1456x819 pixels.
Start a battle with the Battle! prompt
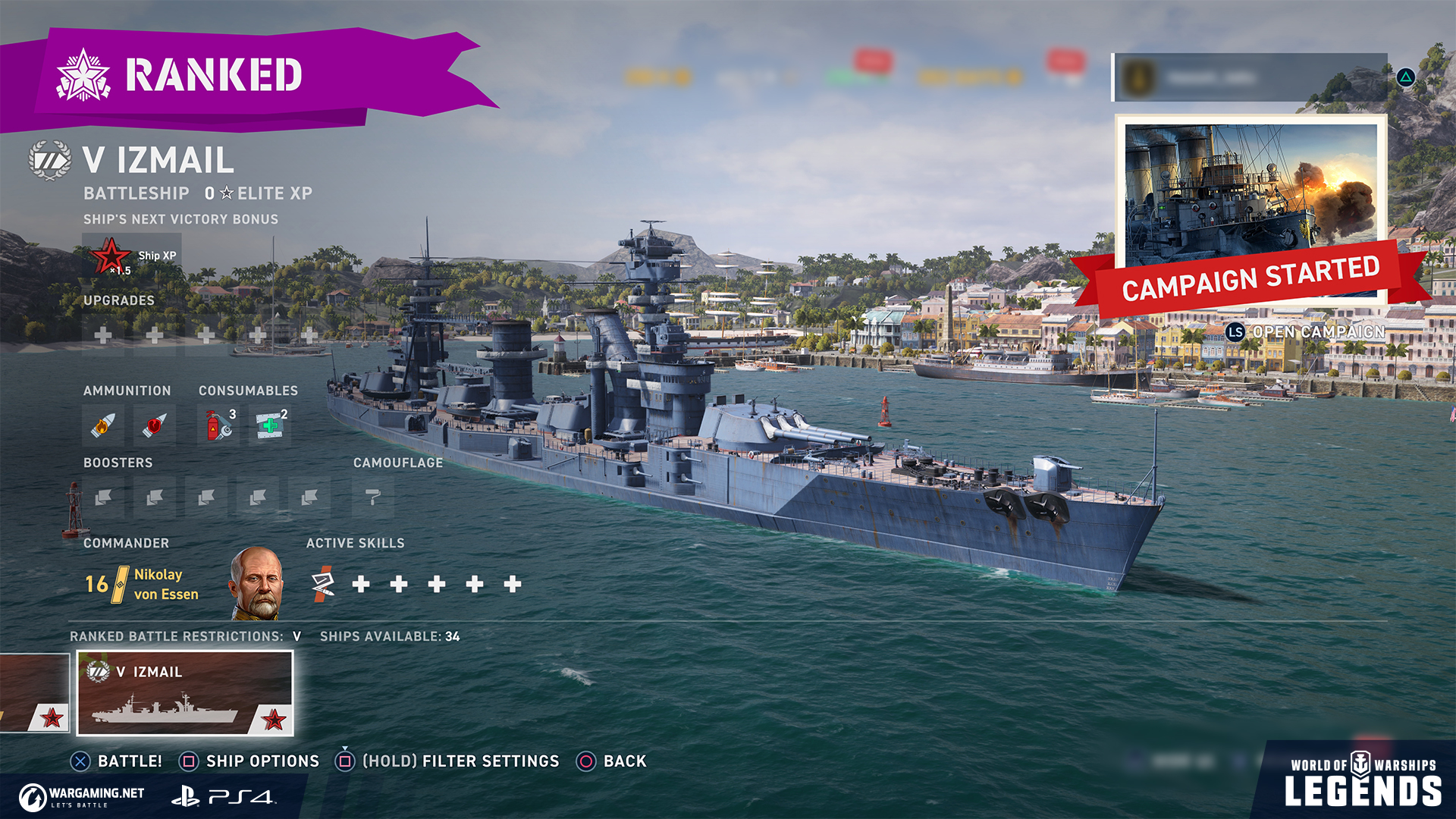click(116, 761)
